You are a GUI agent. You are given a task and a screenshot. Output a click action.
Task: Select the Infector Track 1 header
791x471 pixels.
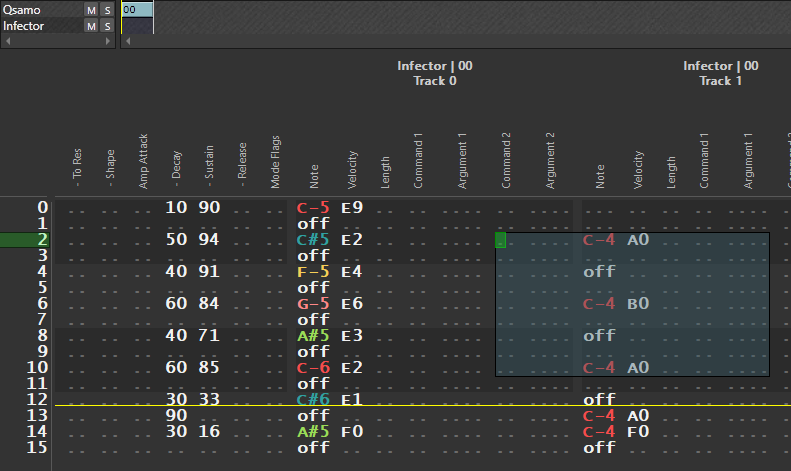click(720, 73)
